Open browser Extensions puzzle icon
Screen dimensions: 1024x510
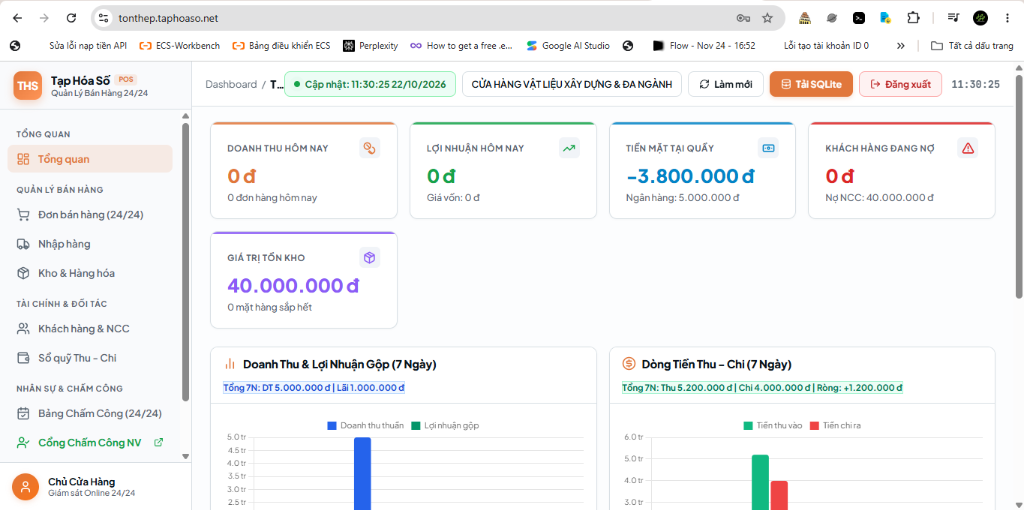point(913,18)
